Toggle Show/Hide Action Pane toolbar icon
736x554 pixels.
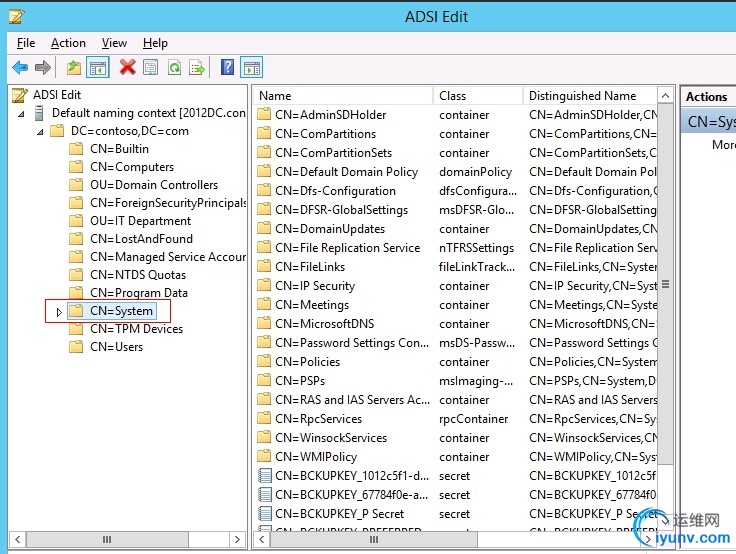(252, 68)
